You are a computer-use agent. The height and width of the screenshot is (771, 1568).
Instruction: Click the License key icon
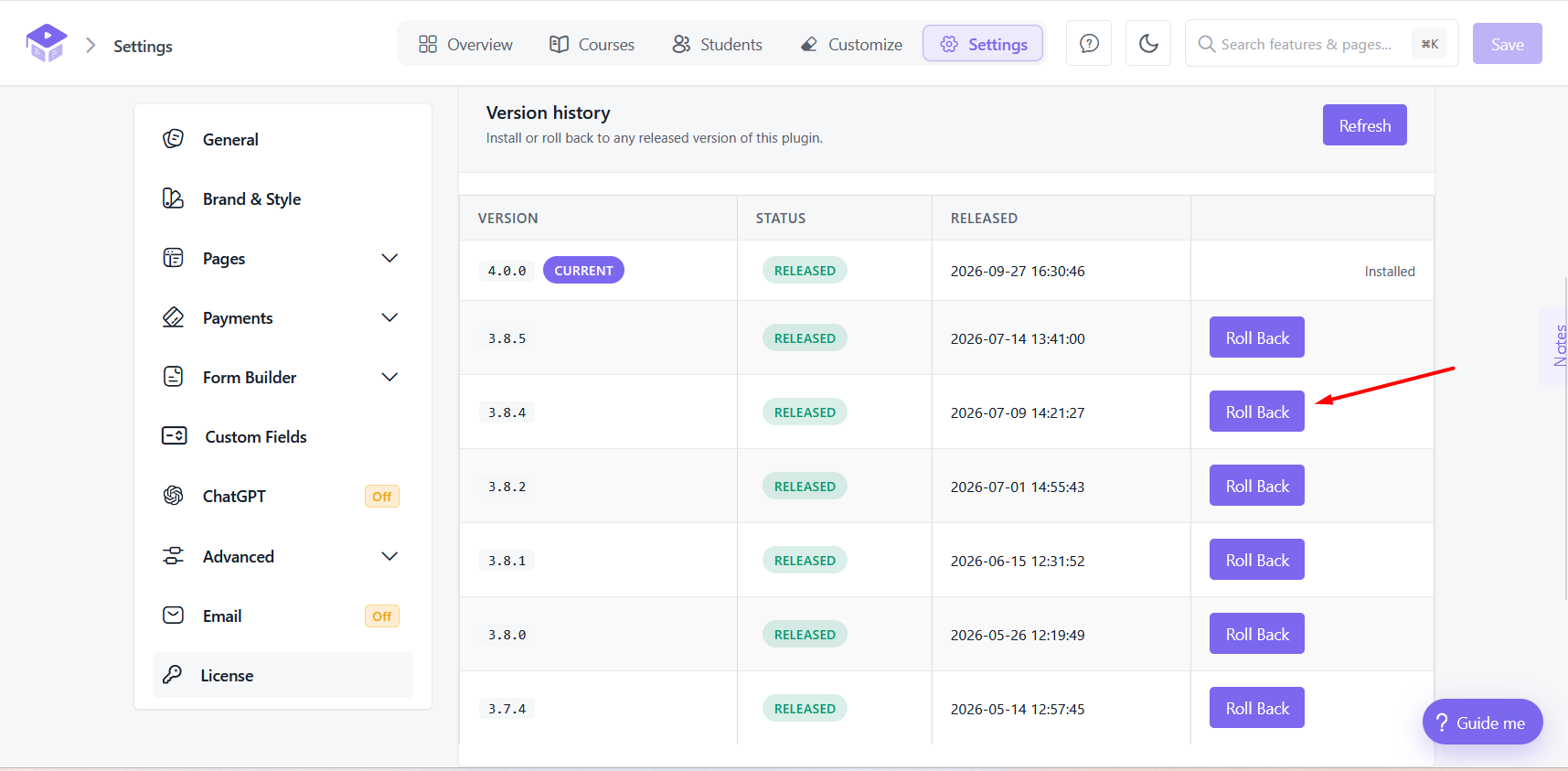tap(172, 675)
